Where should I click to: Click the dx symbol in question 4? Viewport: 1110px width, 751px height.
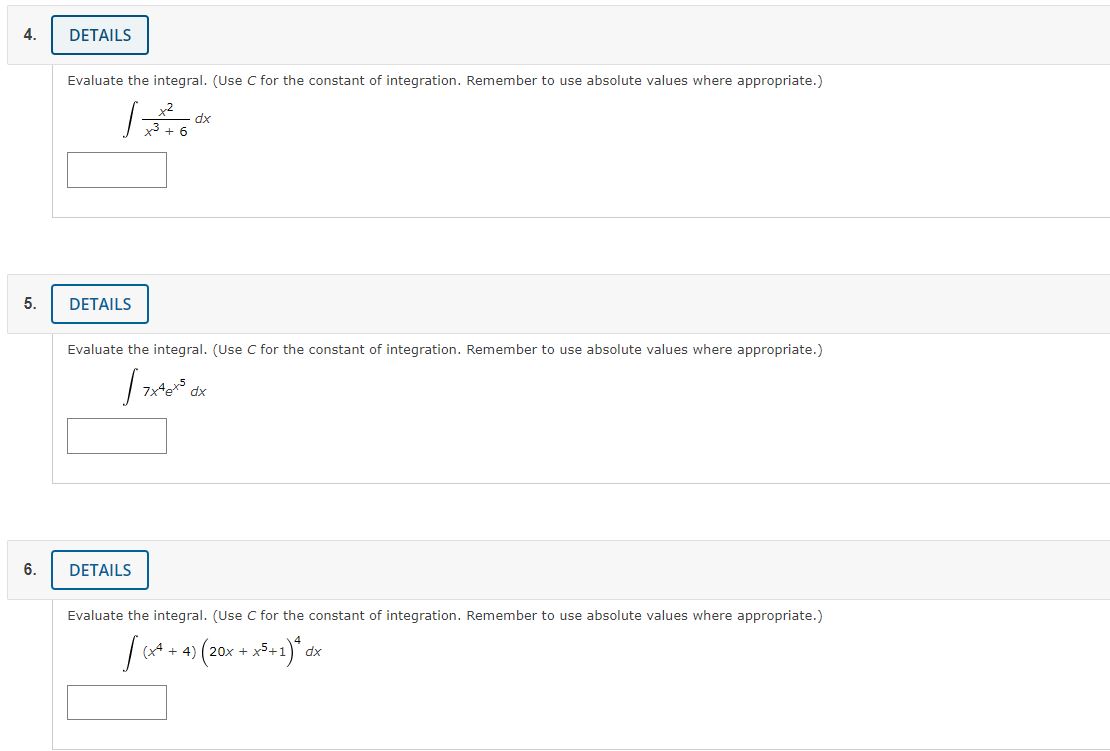(202, 116)
